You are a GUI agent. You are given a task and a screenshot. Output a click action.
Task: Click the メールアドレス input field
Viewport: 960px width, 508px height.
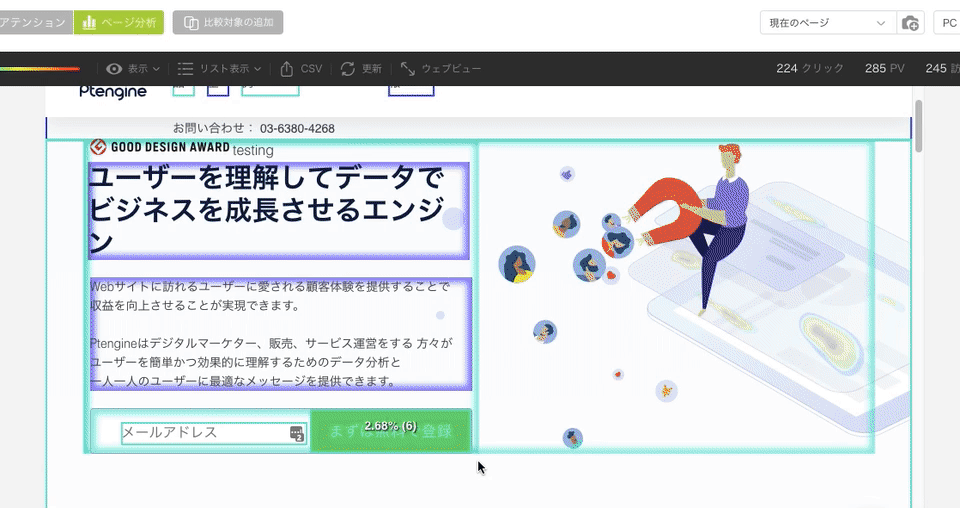click(214, 432)
